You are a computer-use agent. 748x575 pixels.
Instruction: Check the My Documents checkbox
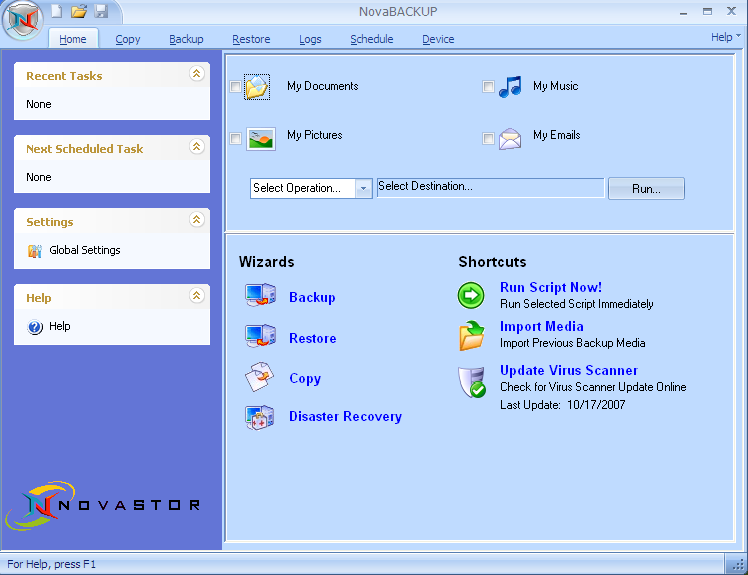[235, 86]
